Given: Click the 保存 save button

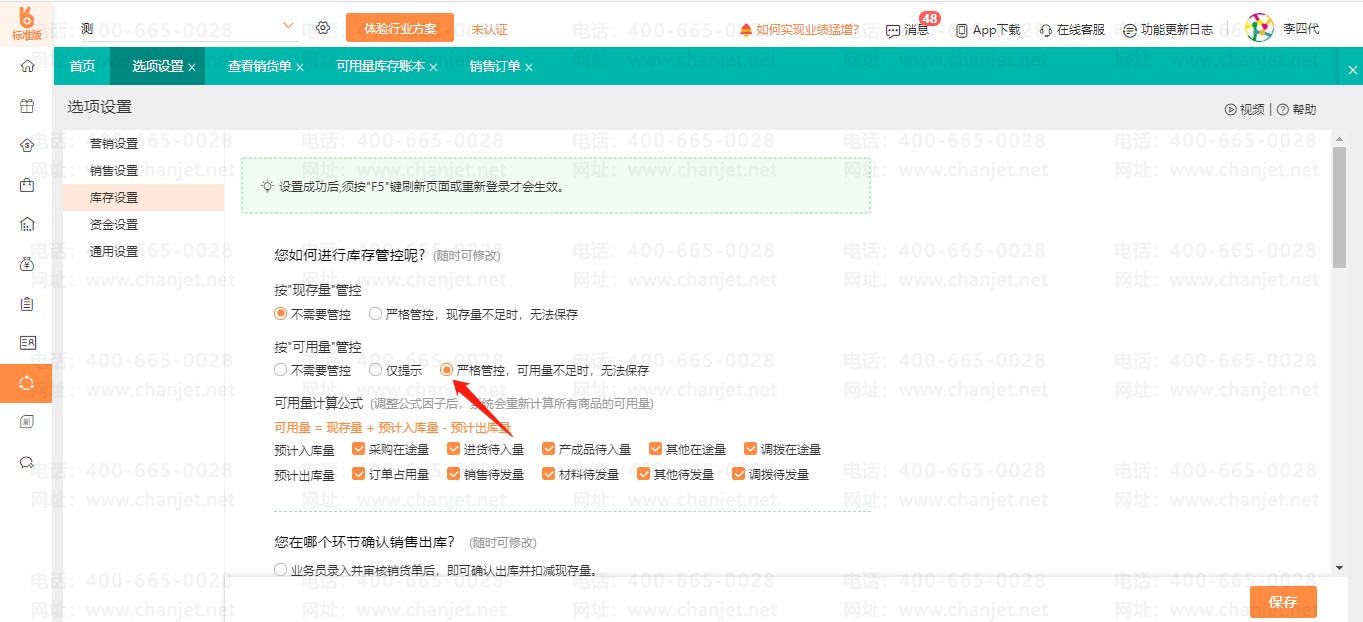Looking at the screenshot, I should 1283,602.
